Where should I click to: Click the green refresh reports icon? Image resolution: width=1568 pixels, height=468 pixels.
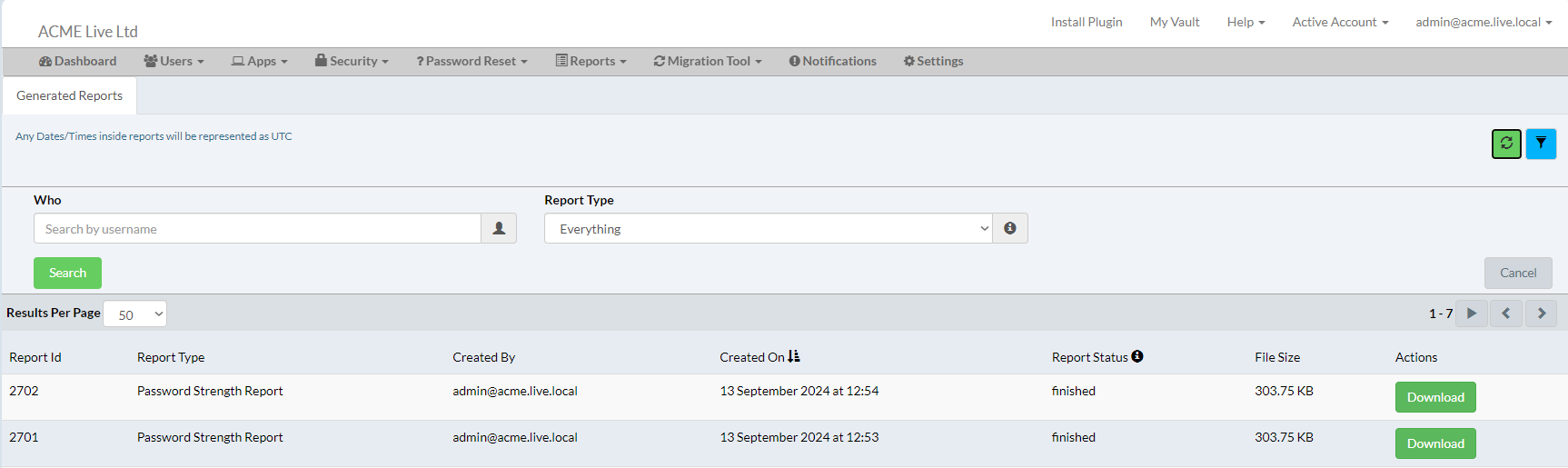click(x=1506, y=144)
